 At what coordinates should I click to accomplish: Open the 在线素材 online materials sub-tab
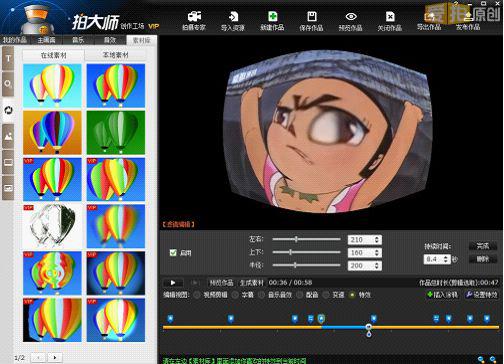click(53, 55)
